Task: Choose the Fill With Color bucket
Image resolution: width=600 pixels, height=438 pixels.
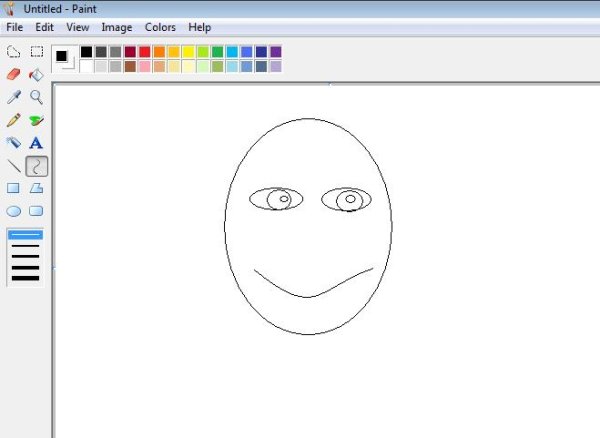Action: [x=37, y=74]
